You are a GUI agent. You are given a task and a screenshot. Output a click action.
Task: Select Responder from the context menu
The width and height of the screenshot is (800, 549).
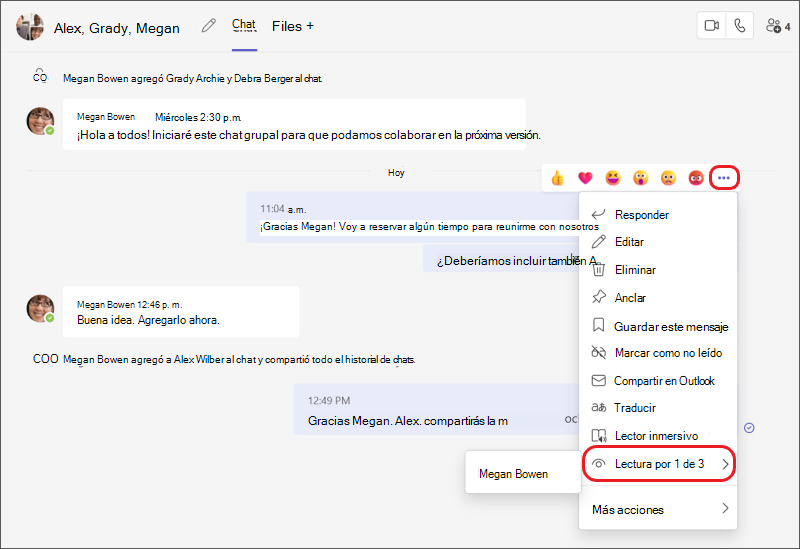pos(658,215)
